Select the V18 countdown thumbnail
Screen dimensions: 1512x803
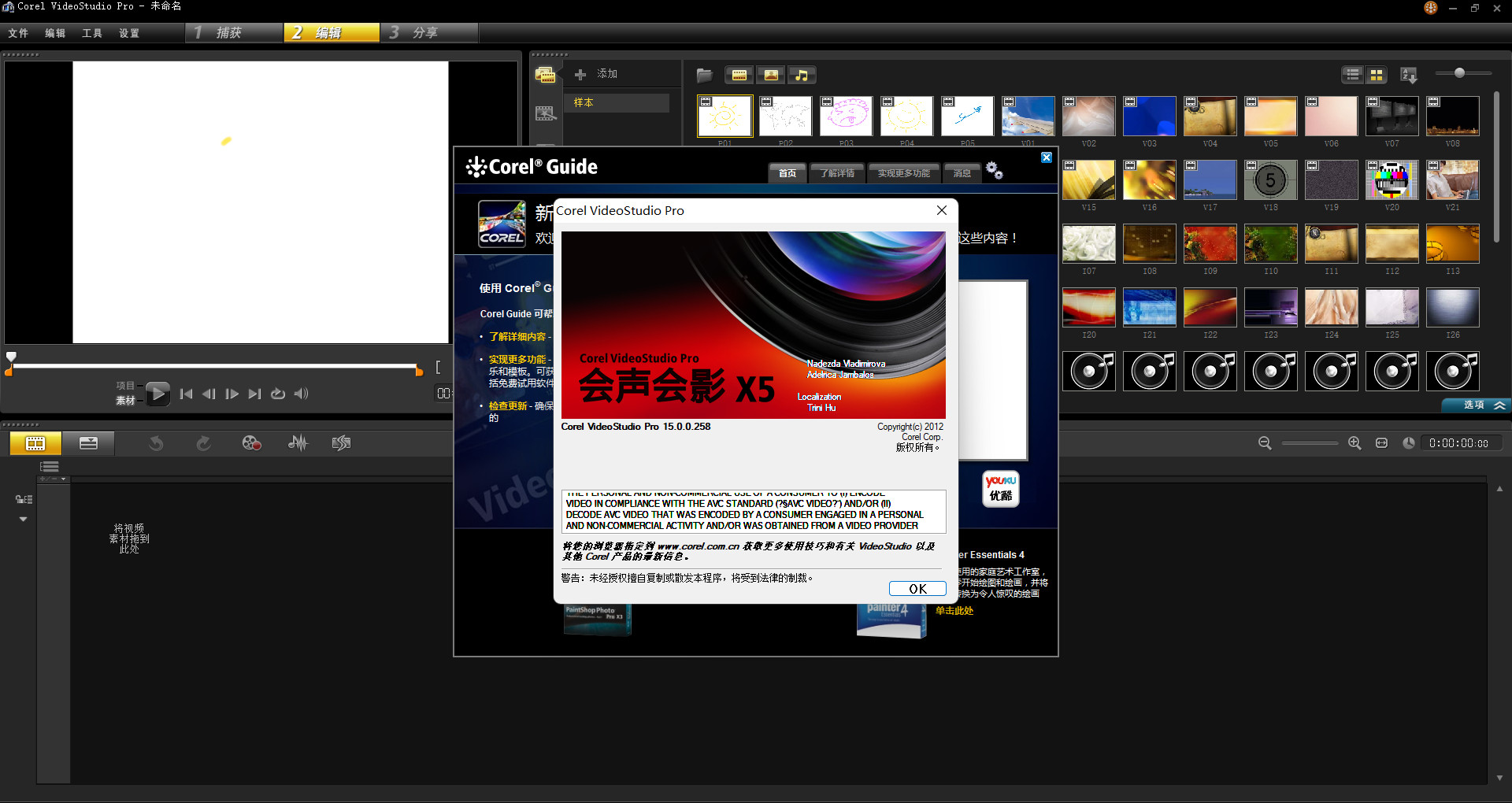tap(1270, 180)
